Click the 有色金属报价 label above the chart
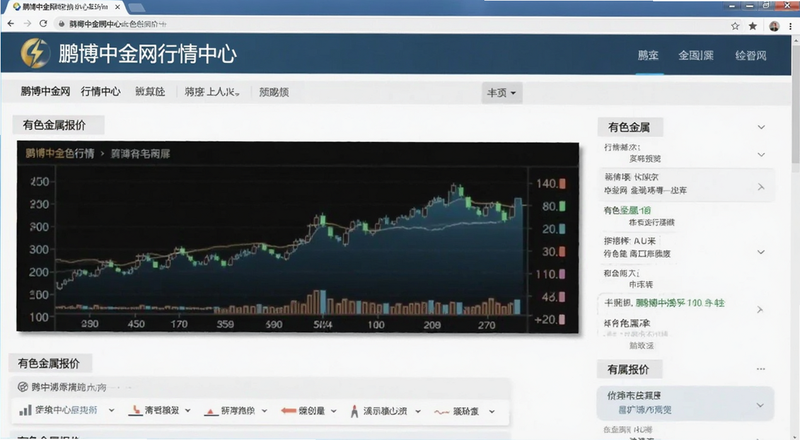 (55, 125)
